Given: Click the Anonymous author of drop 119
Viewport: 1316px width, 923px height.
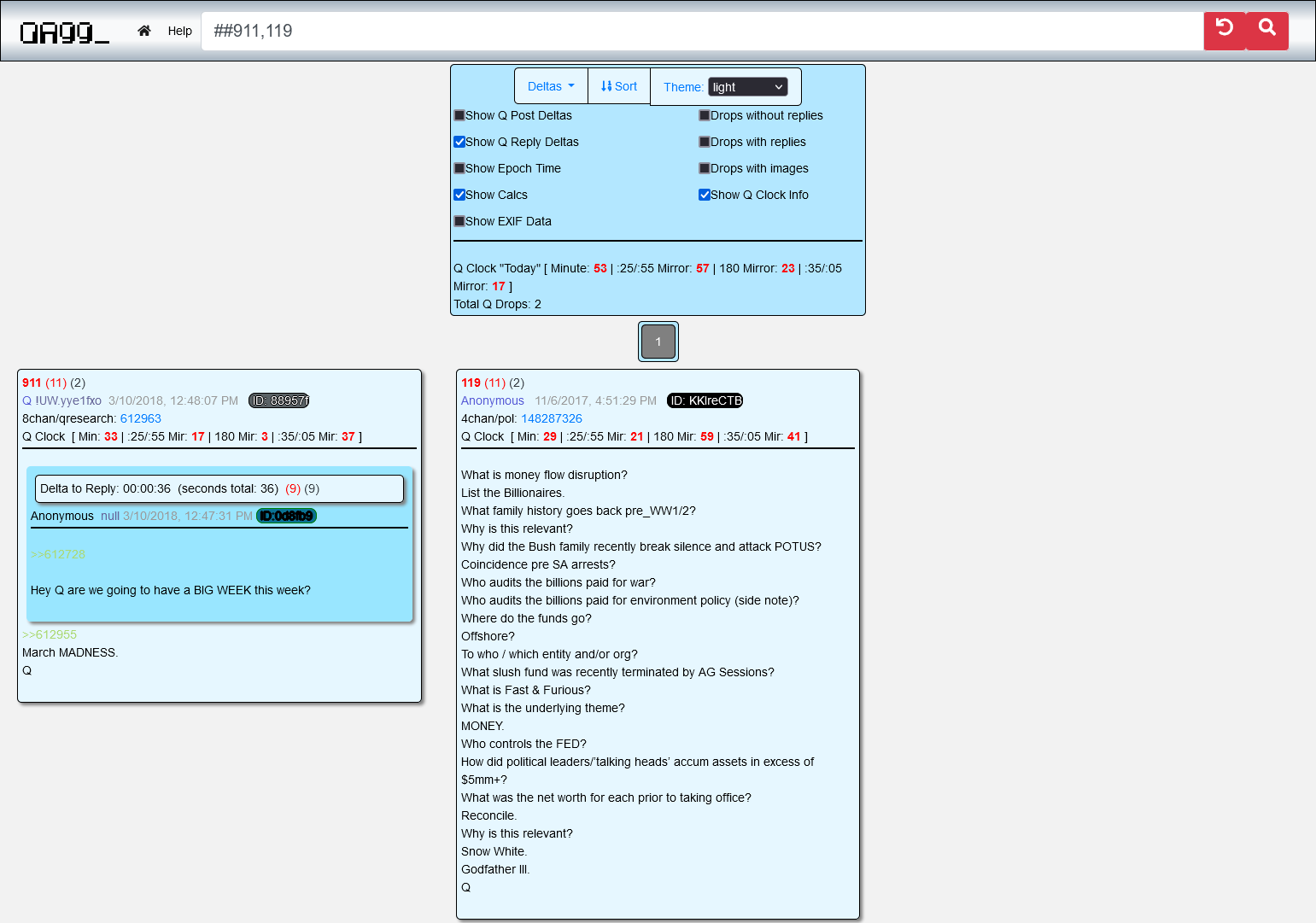Looking at the screenshot, I should click(x=493, y=400).
